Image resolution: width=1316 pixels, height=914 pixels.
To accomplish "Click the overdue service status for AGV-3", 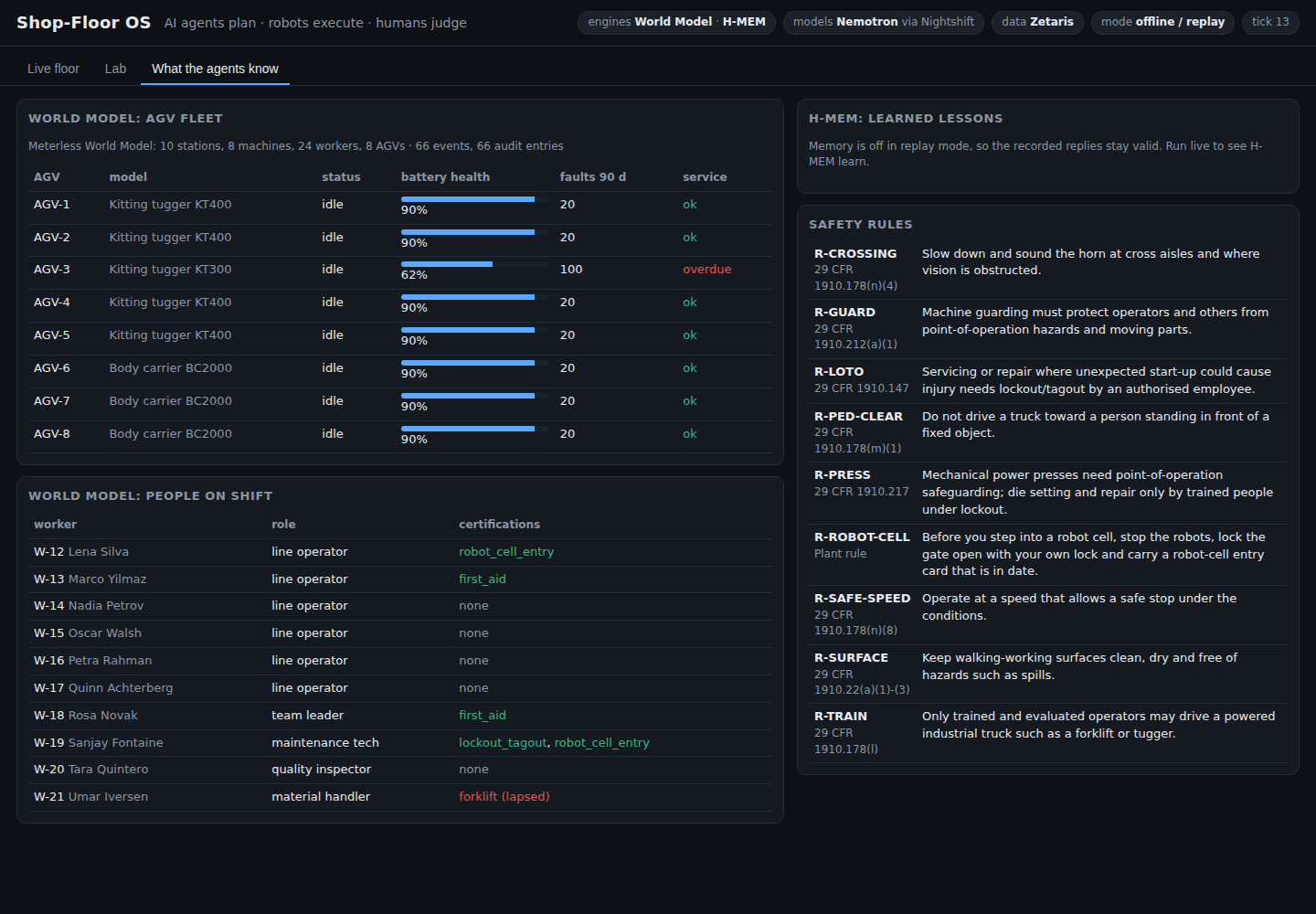I will pos(706,270).
